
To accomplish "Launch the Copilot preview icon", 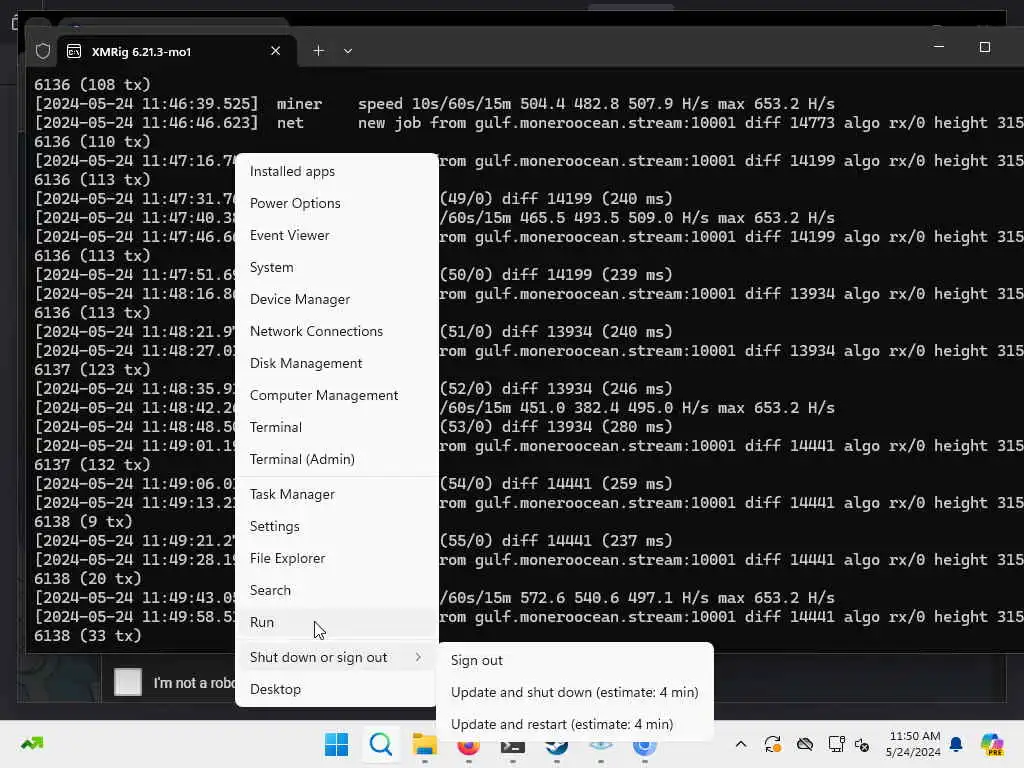I will click(993, 744).
